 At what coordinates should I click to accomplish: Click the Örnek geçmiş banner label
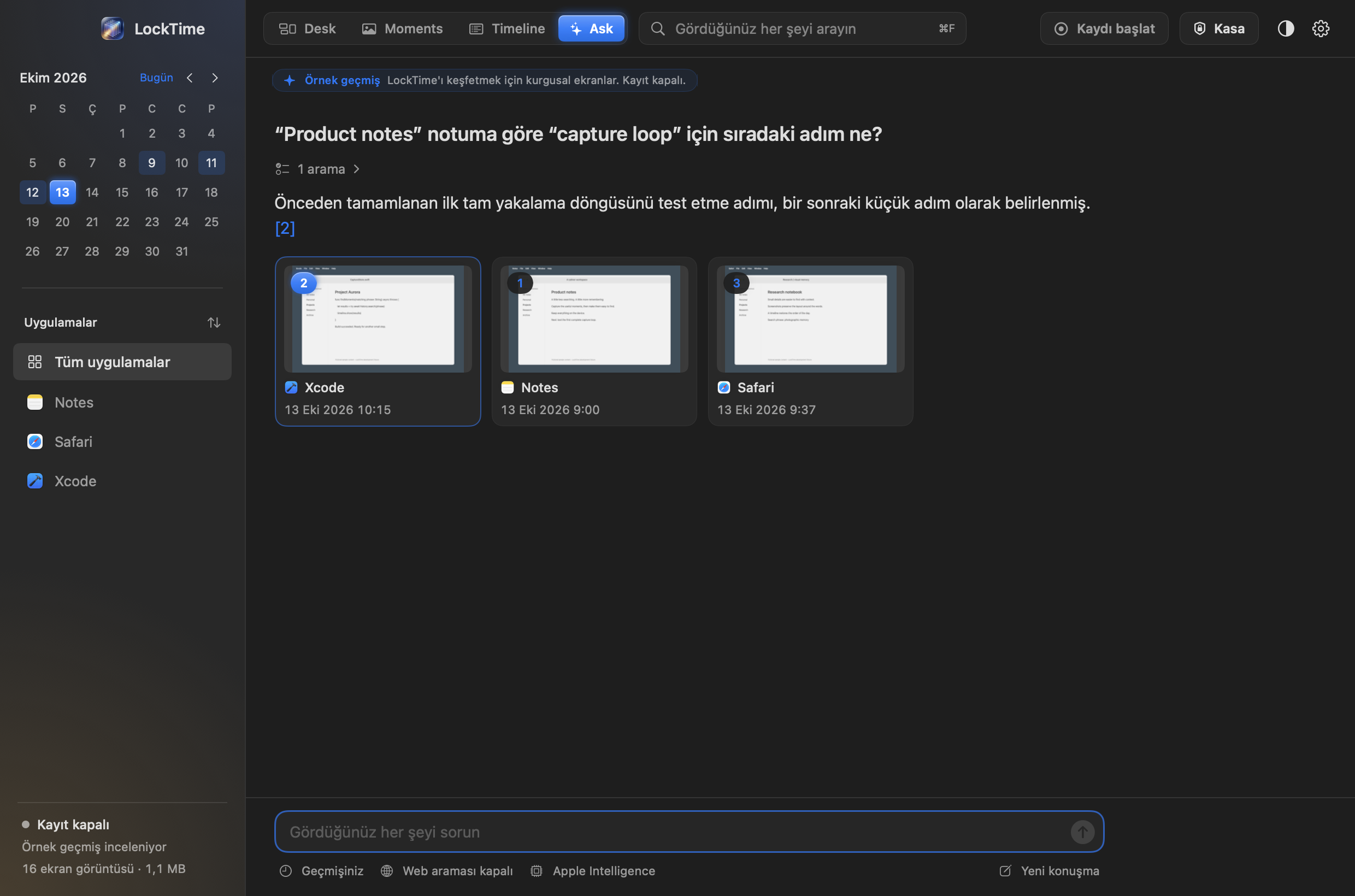pos(343,80)
